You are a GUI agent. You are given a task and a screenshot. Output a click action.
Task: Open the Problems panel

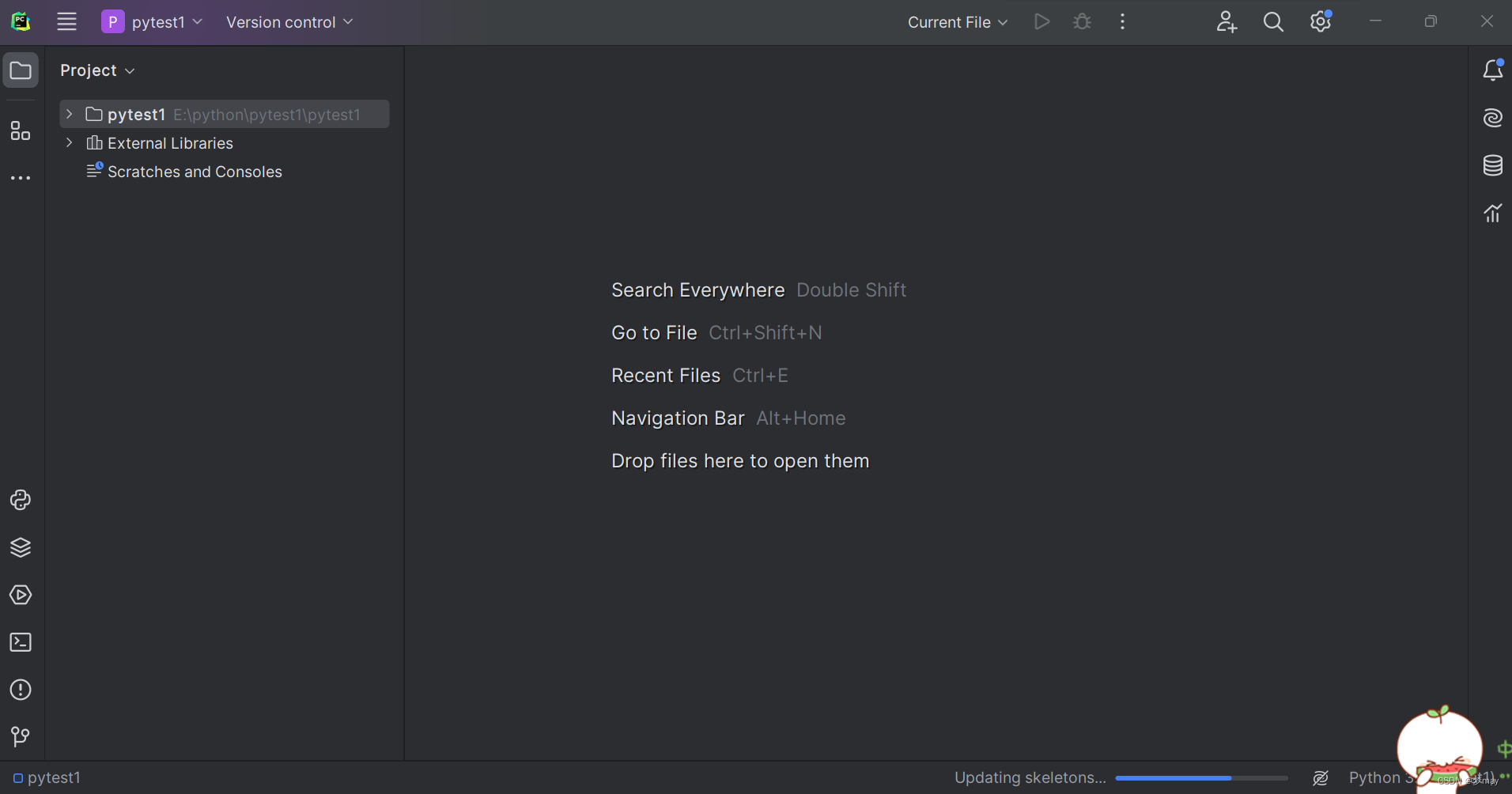tap(21, 690)
